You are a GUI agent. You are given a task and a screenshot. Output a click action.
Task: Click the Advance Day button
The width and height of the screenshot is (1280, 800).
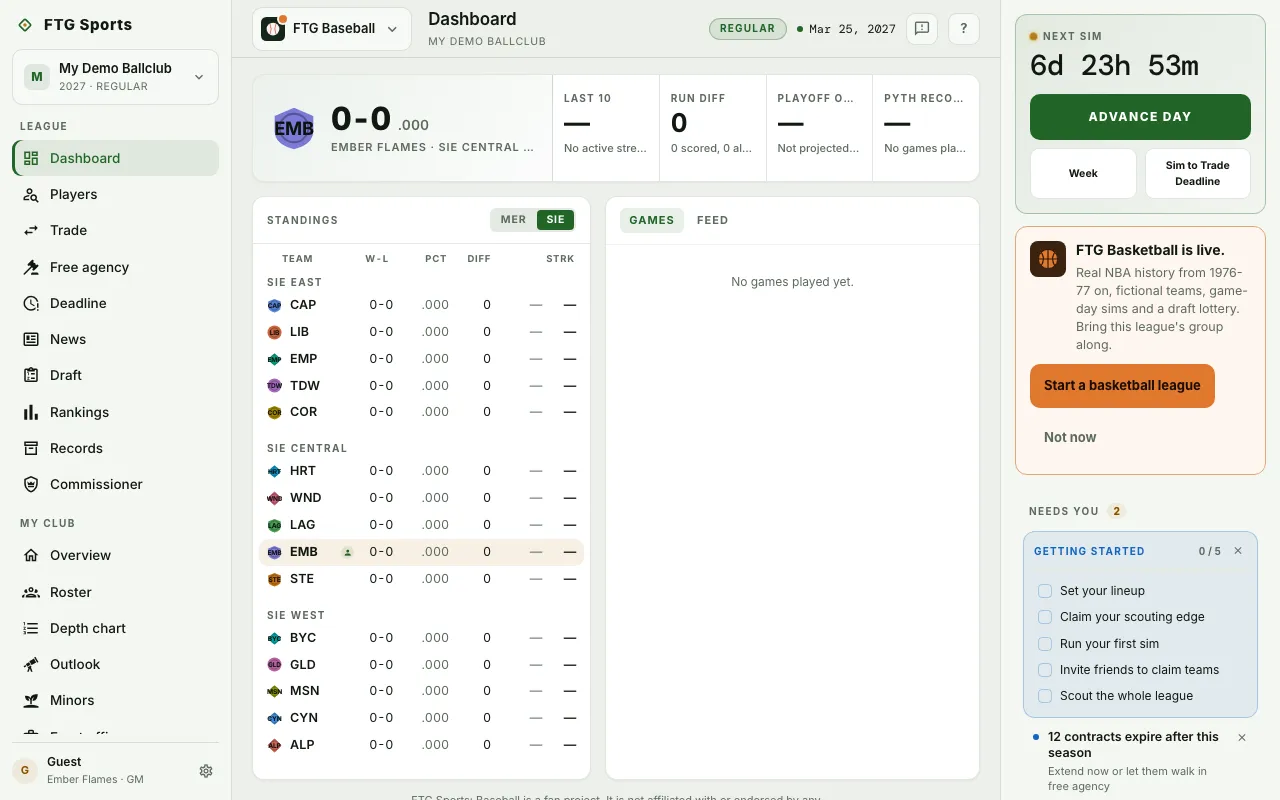pos(1140,117)
